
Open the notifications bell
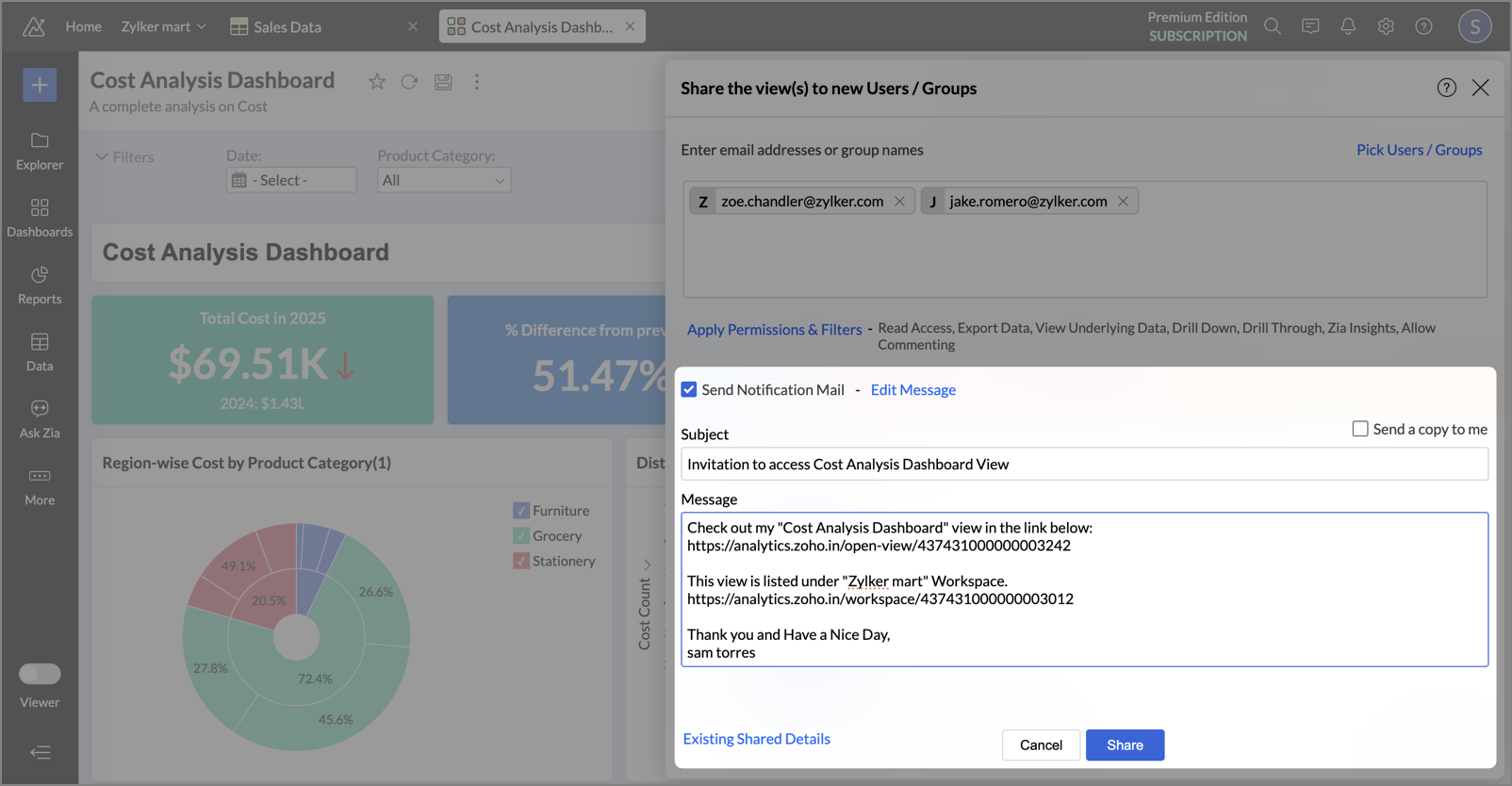pos(1348,26)
